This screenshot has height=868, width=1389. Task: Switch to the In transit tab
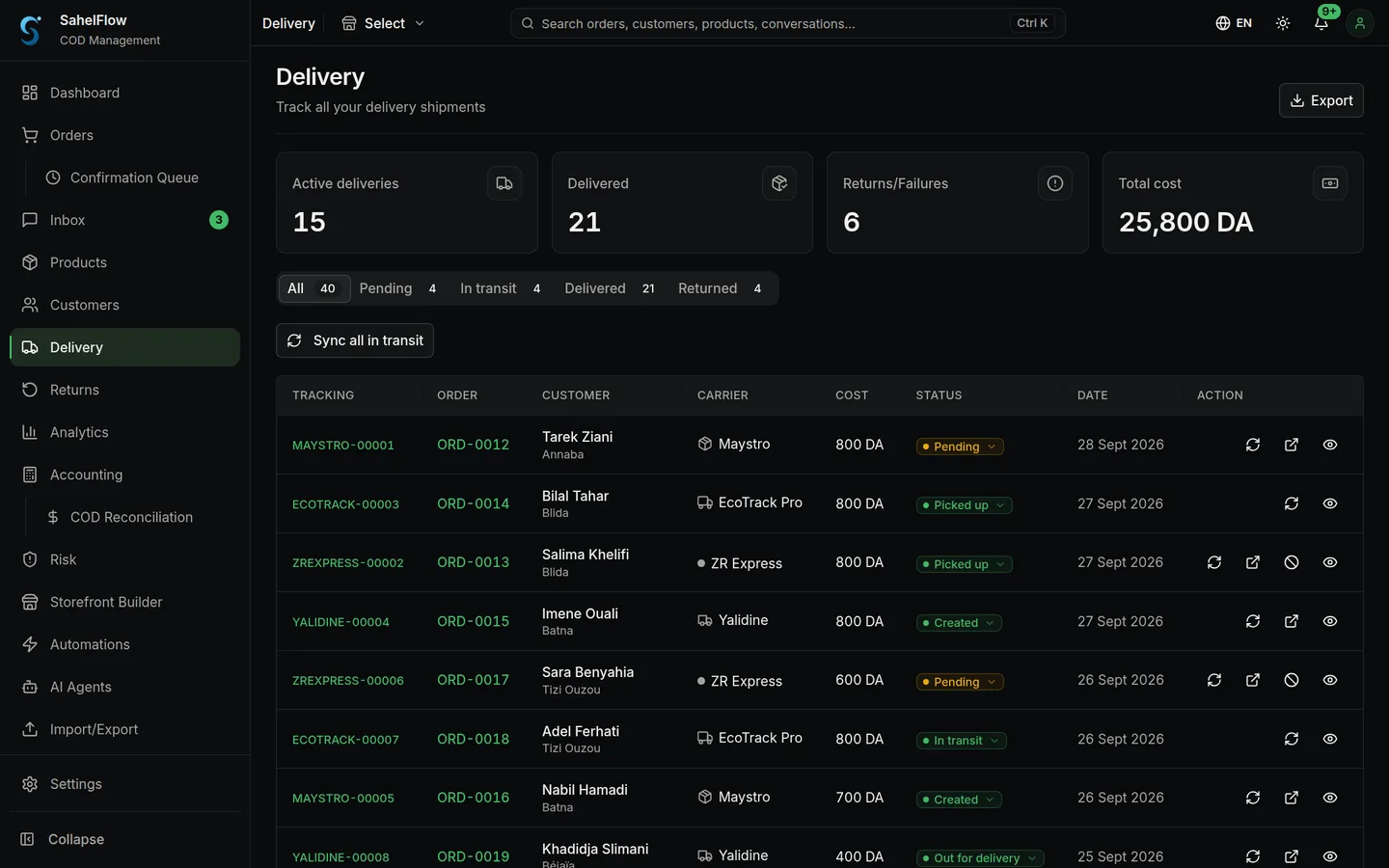[x=500, y=288]
